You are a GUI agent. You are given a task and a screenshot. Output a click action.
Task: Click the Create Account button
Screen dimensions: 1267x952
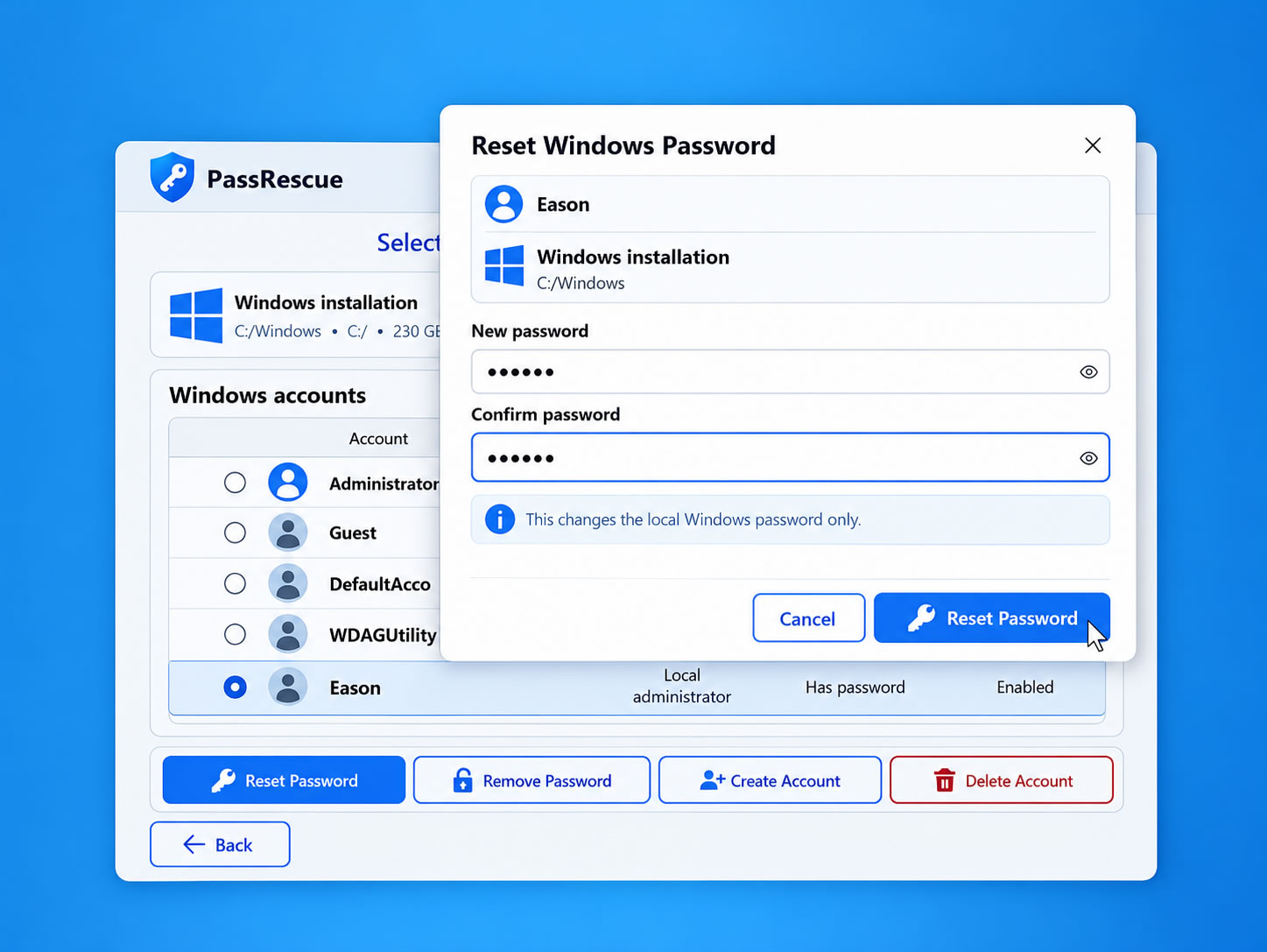click(770, 780)
